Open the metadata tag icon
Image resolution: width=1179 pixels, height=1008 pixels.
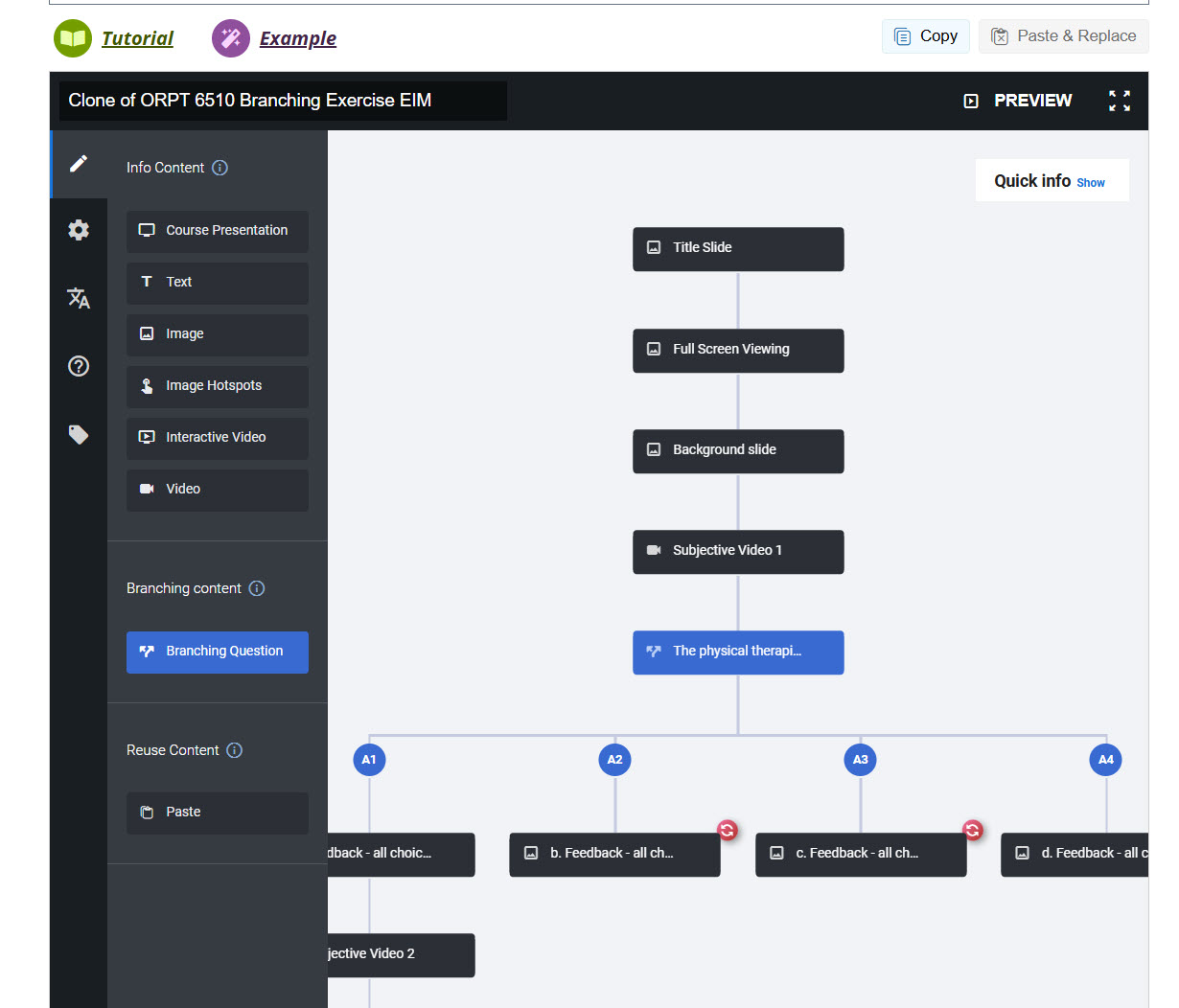pos(79,435)
